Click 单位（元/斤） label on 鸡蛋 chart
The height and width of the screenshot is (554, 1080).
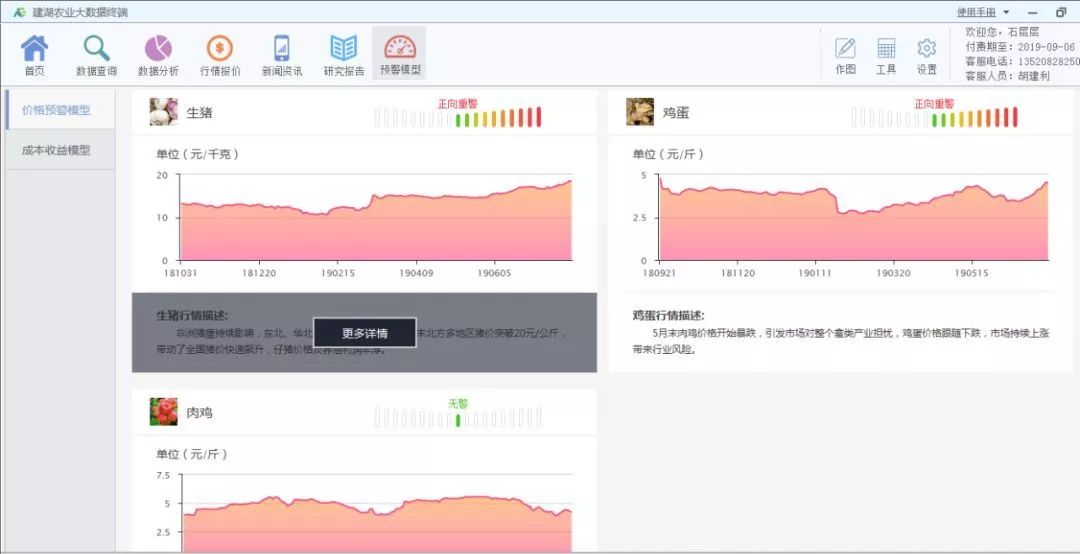click(669, 154)
